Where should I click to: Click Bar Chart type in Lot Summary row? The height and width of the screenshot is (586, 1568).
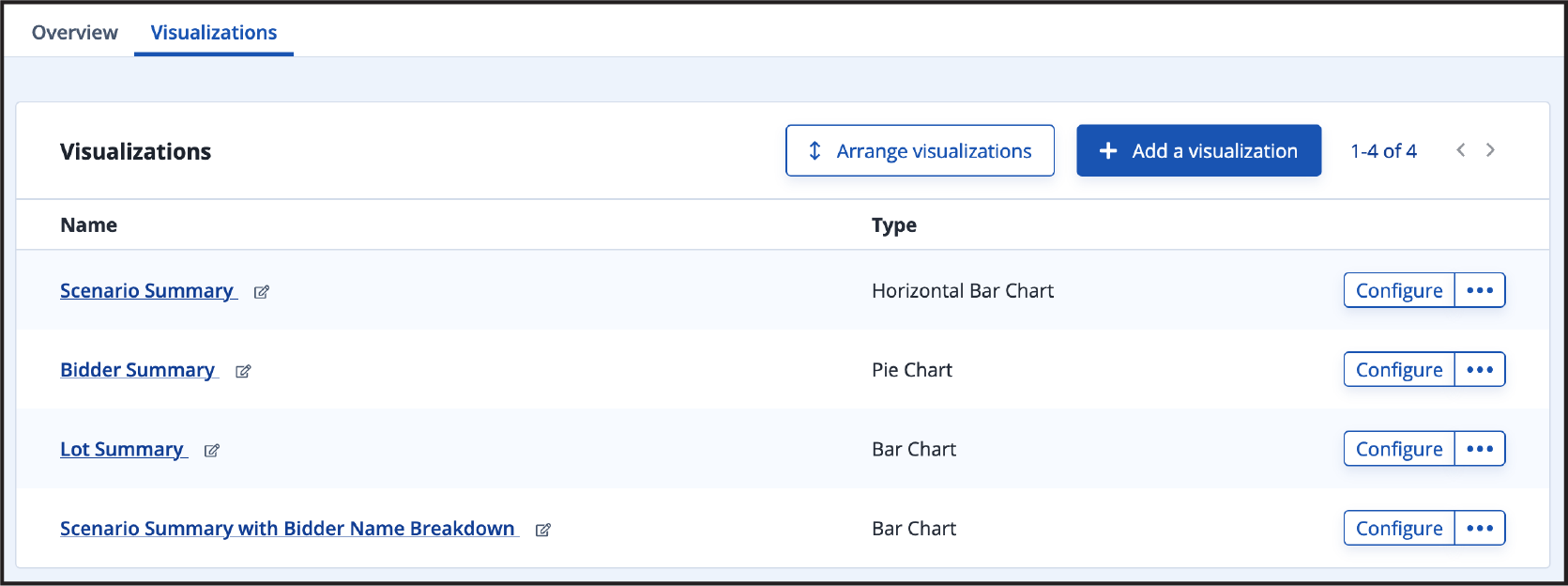pyautogui.click(x=914, y=449)
